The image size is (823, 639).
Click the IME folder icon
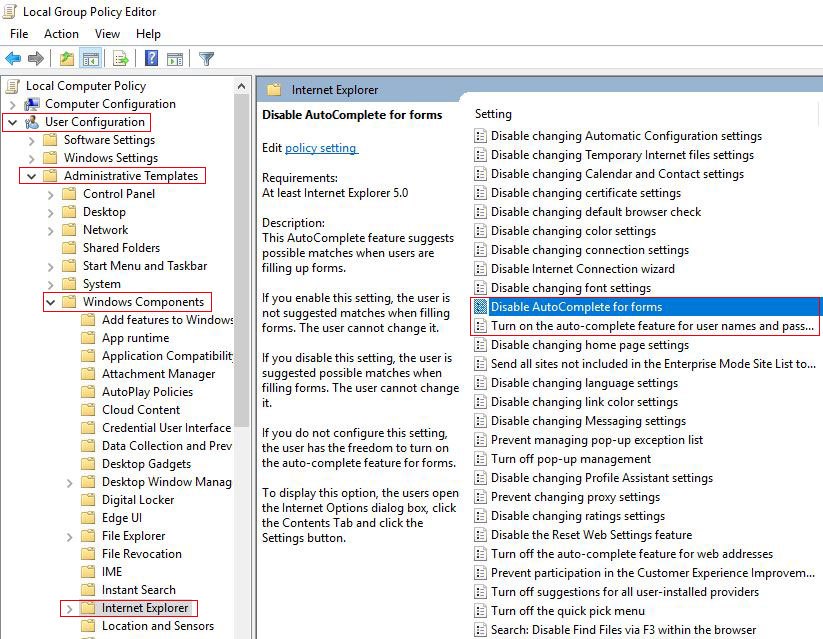[x=88, y=571]
